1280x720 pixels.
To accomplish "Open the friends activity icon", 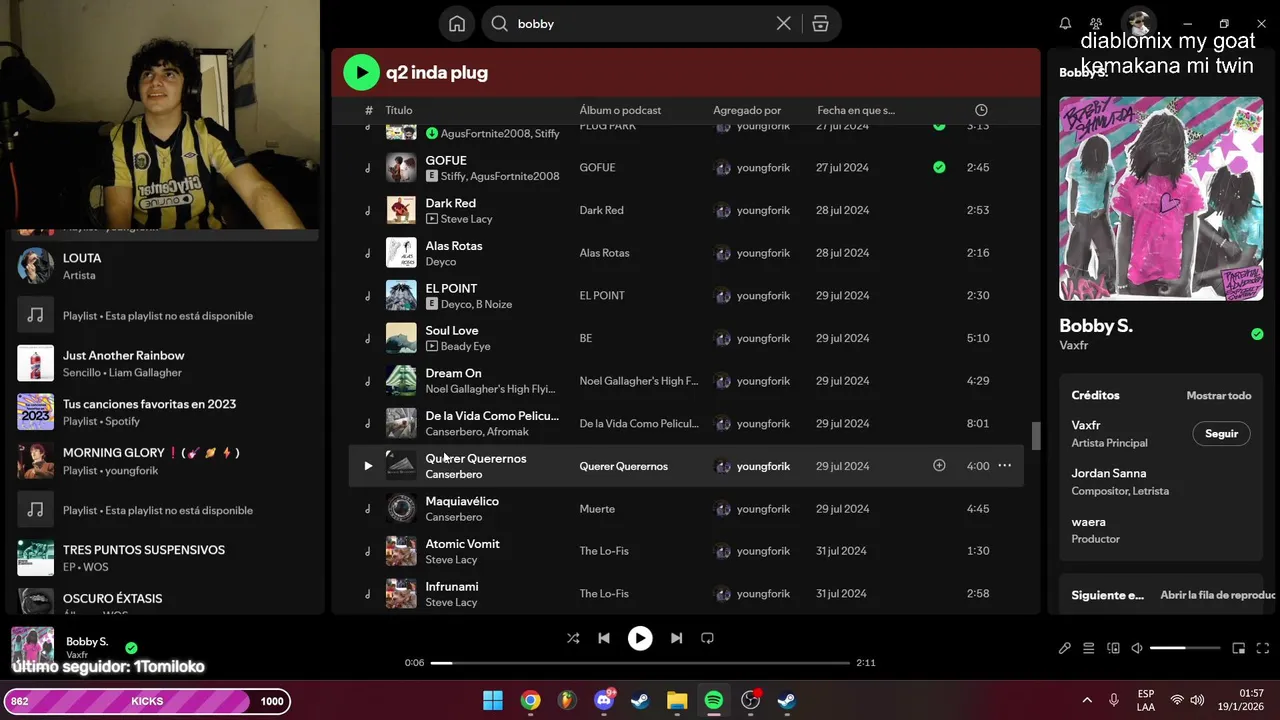I will [x=1096, y=24].
